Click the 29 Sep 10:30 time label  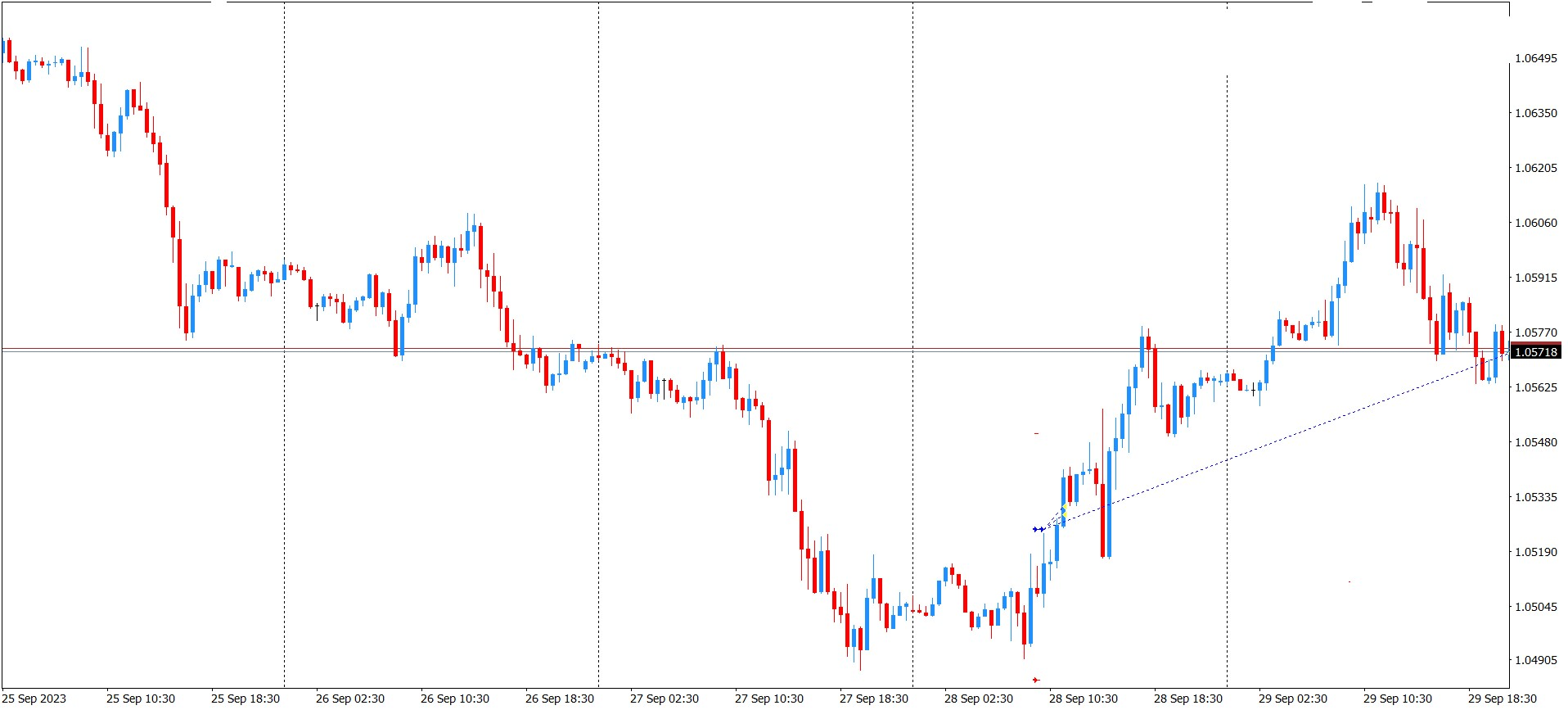tap(1398, 699)
